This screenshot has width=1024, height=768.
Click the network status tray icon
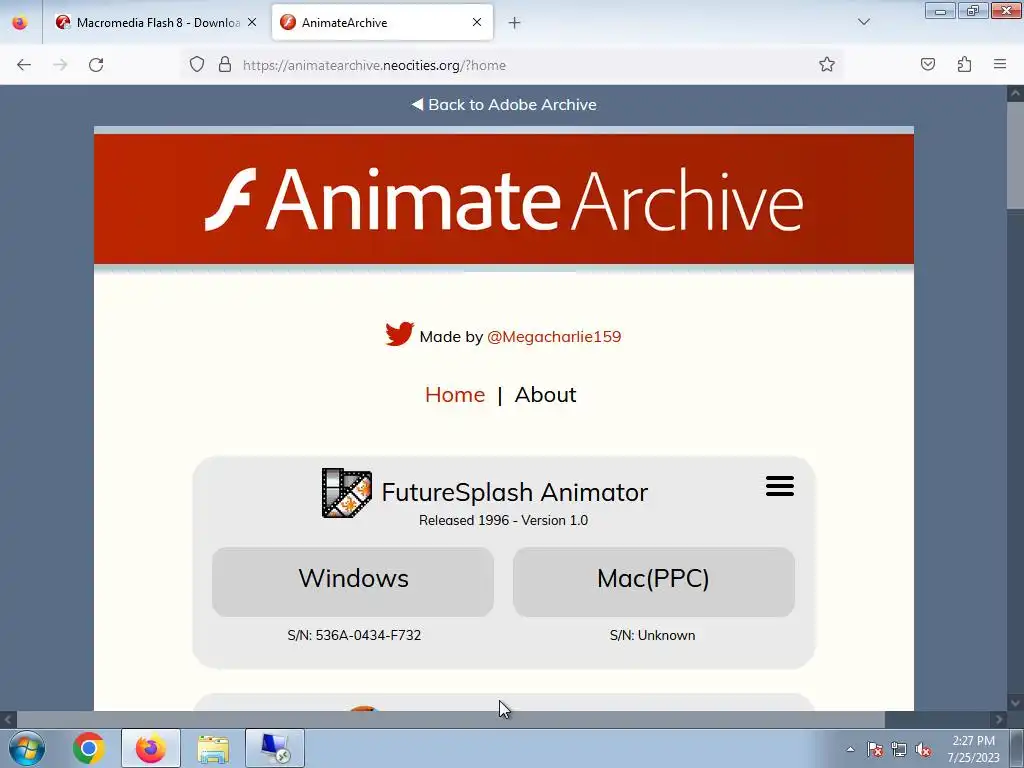[899, 750]
